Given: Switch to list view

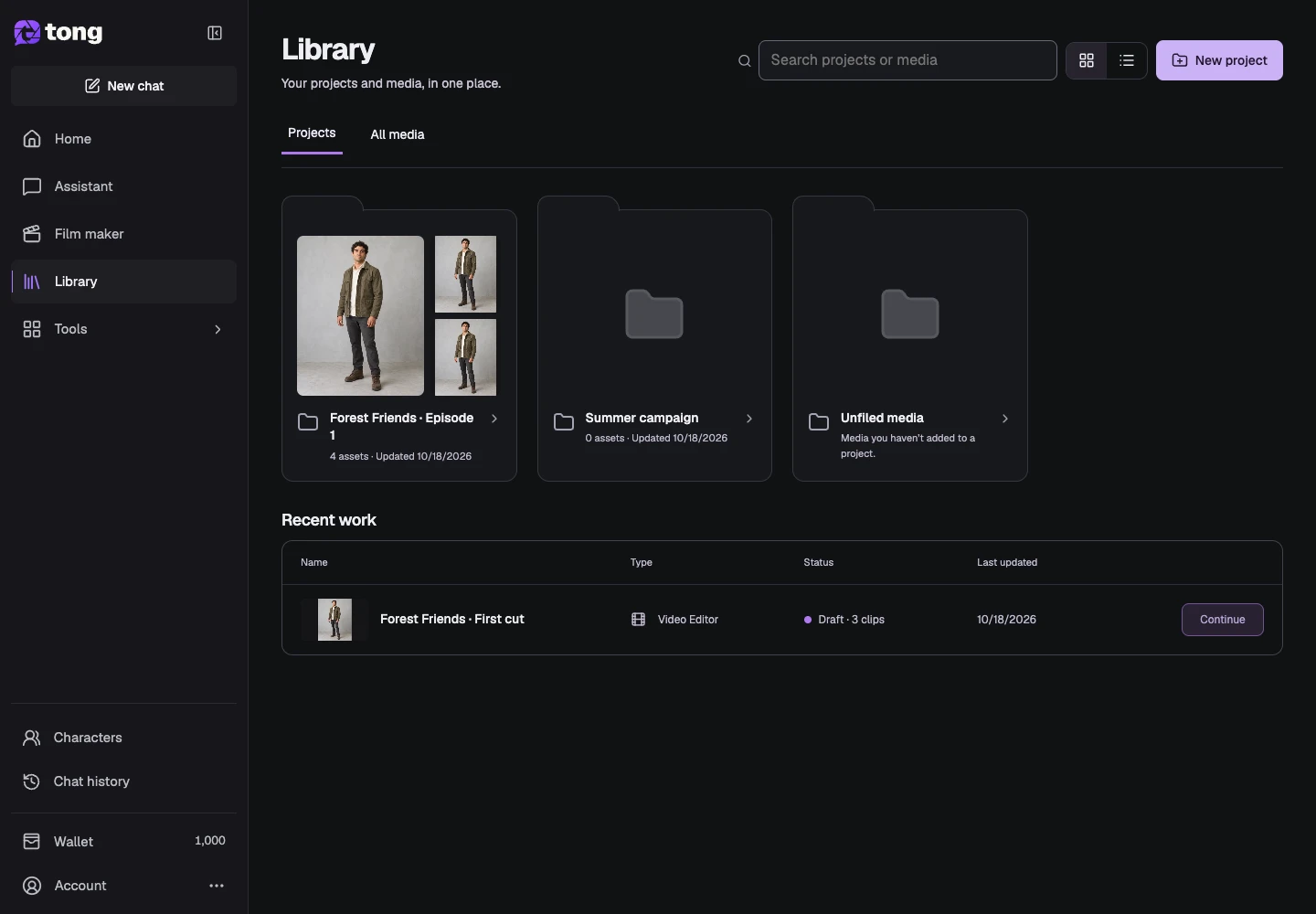Looking at the screenshot, I should [x=1127, y=60].
